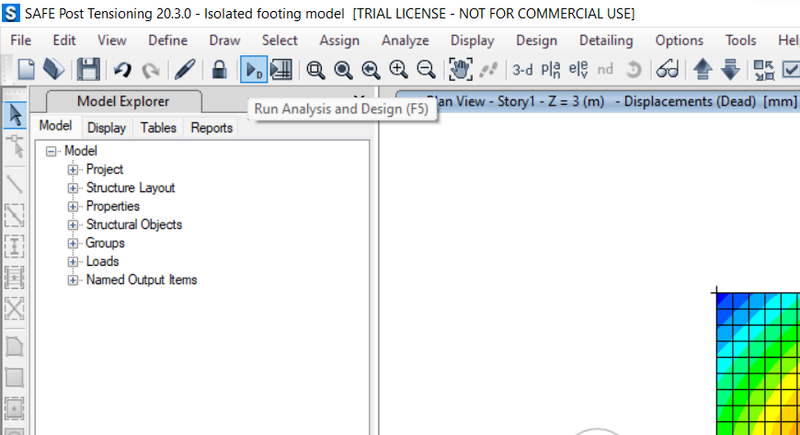This screenshot has width=800, height=435.
Task: Pick dashed-box tool with centered square
Action: point(14,278)
